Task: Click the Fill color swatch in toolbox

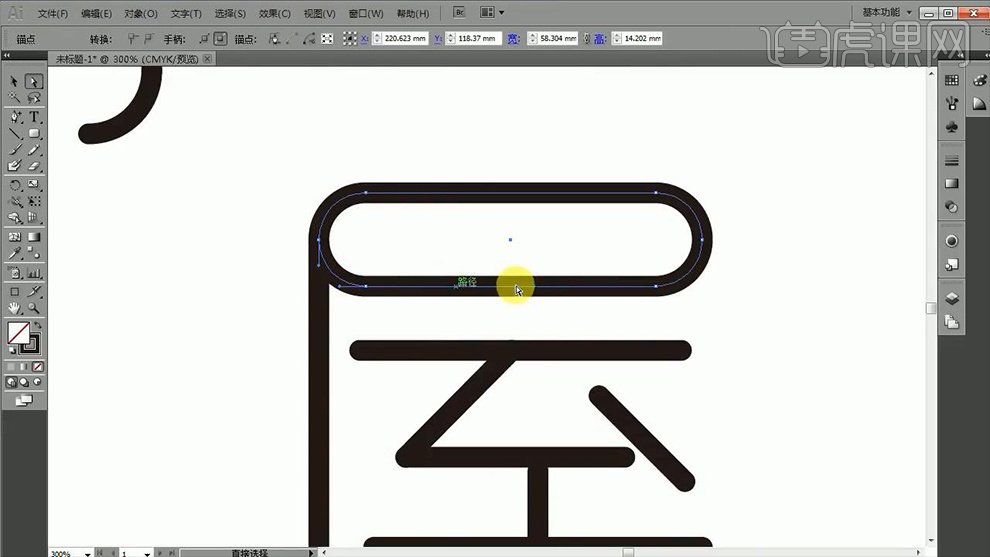Action: pos(18,332)
